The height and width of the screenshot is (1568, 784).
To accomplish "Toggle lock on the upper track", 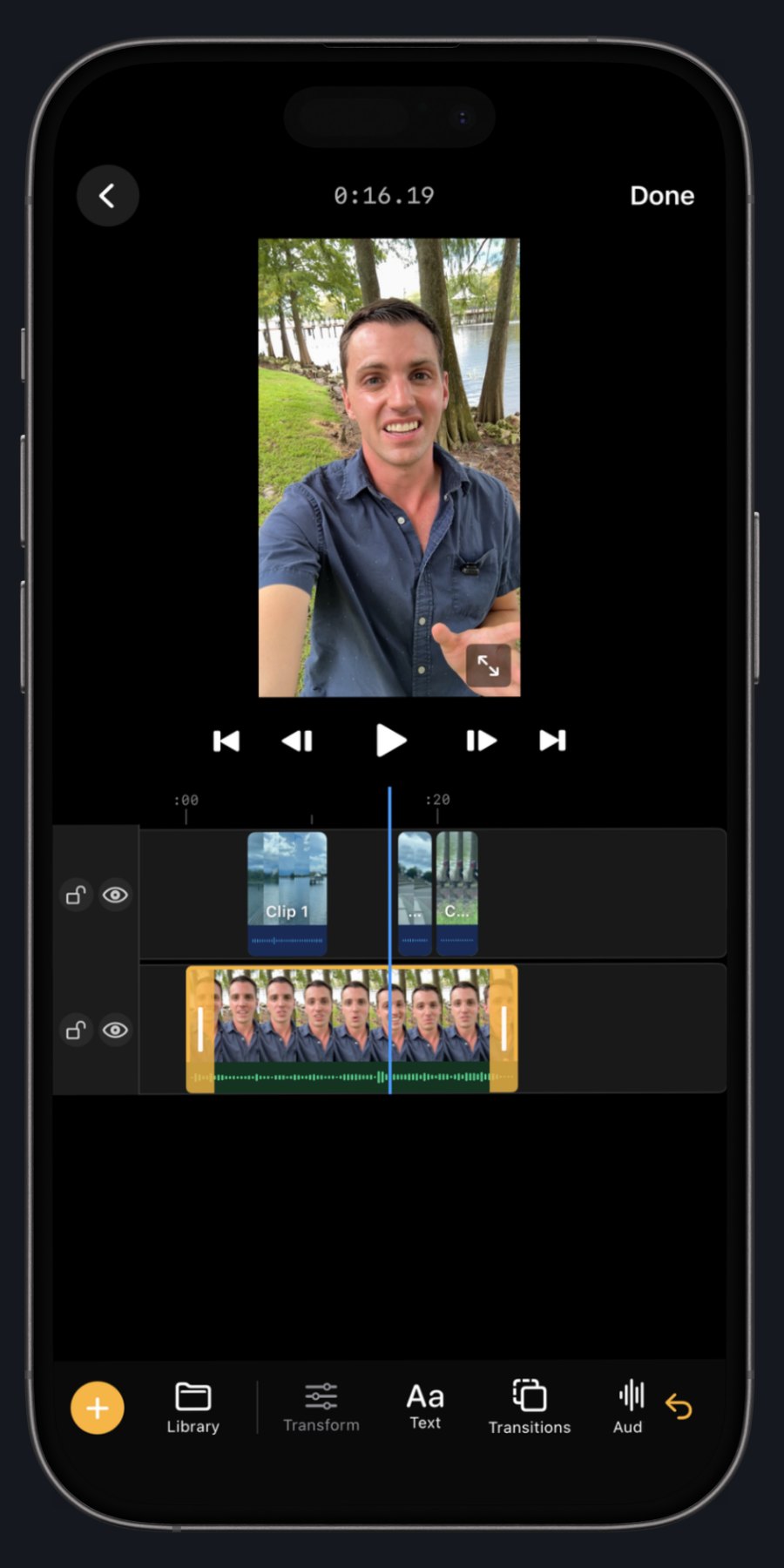I will coord(76,896).
